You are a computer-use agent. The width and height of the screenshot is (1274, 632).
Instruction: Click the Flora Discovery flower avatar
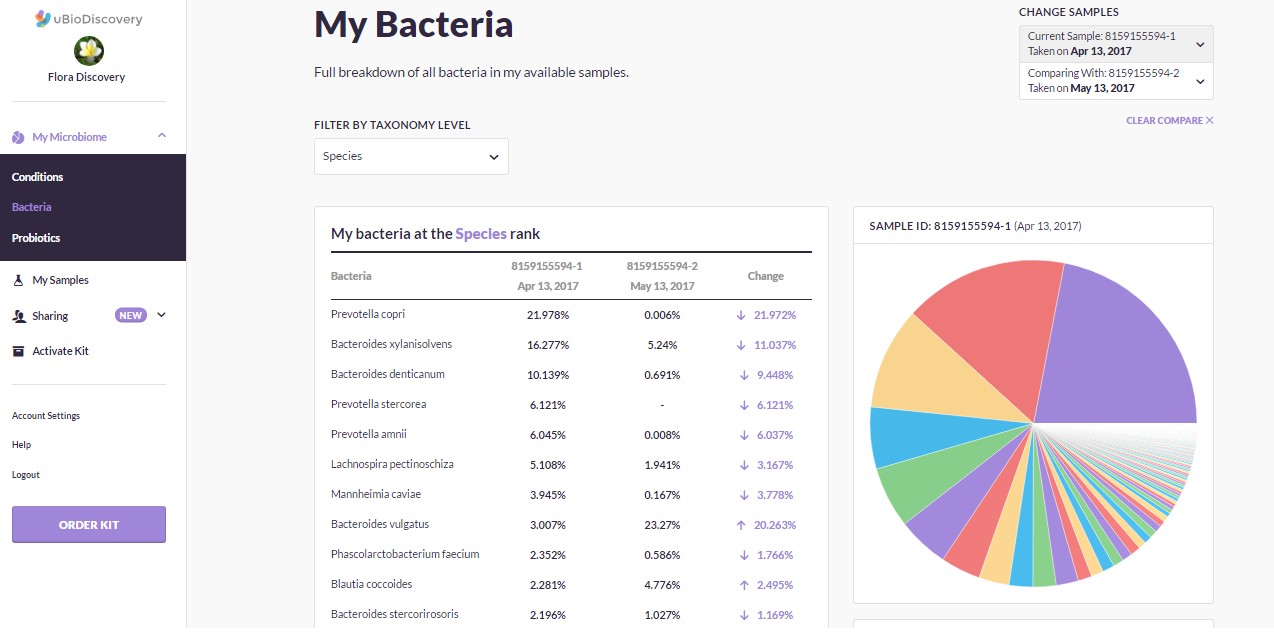point(89,51)
